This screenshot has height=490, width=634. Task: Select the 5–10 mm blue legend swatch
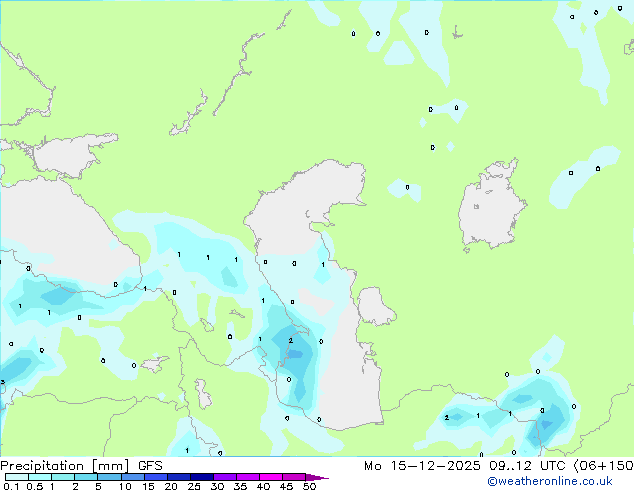pyautogui.click(x=109, y=477)
